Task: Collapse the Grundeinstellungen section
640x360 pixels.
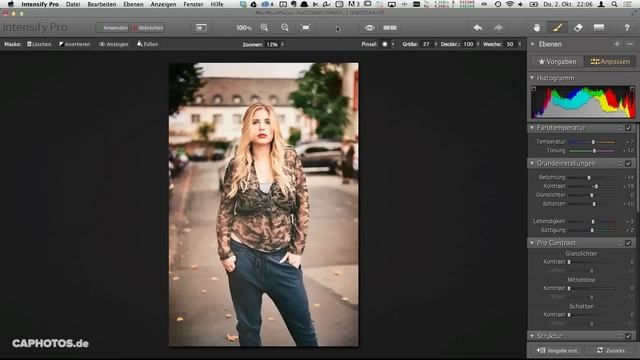Action: (x=532, y=163)
